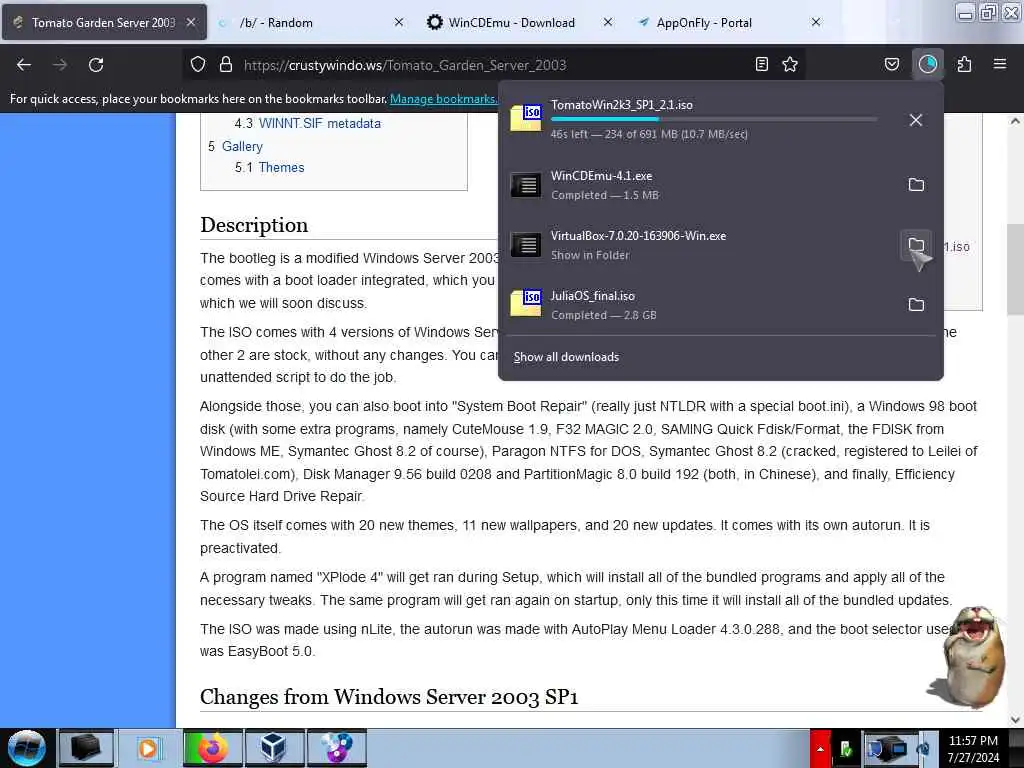The height and width of the screenshot is (768, 1024).
Task: Open Firefox from the taskbar
Action: [213, 748]
